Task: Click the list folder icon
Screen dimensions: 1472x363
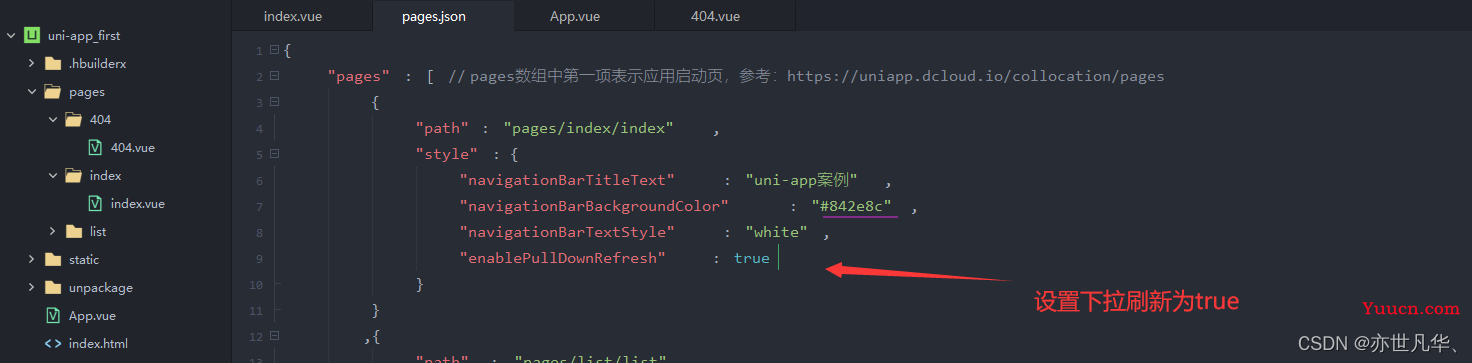Action: tap(73, 231)
